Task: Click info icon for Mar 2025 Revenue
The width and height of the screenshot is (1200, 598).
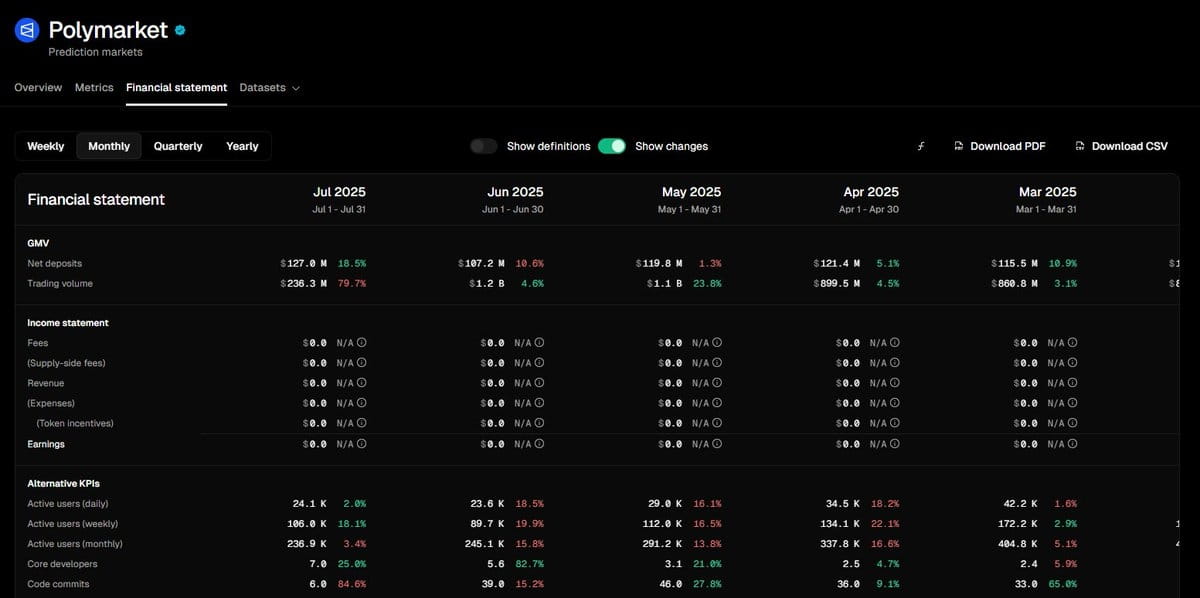Action: click(1073, 383)
